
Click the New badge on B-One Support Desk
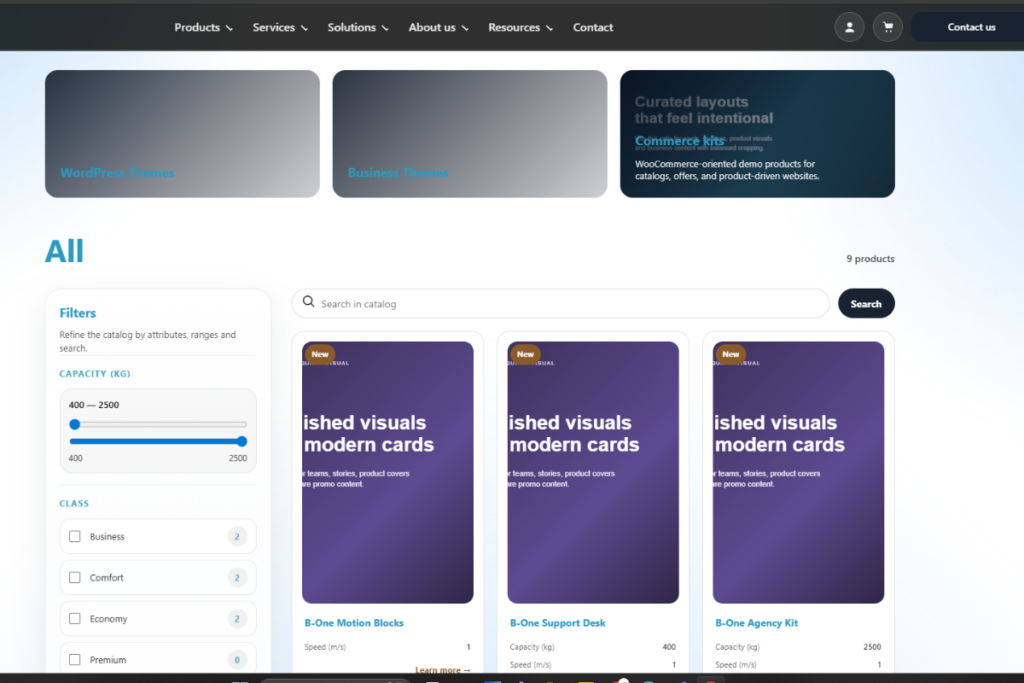point(525,354)
